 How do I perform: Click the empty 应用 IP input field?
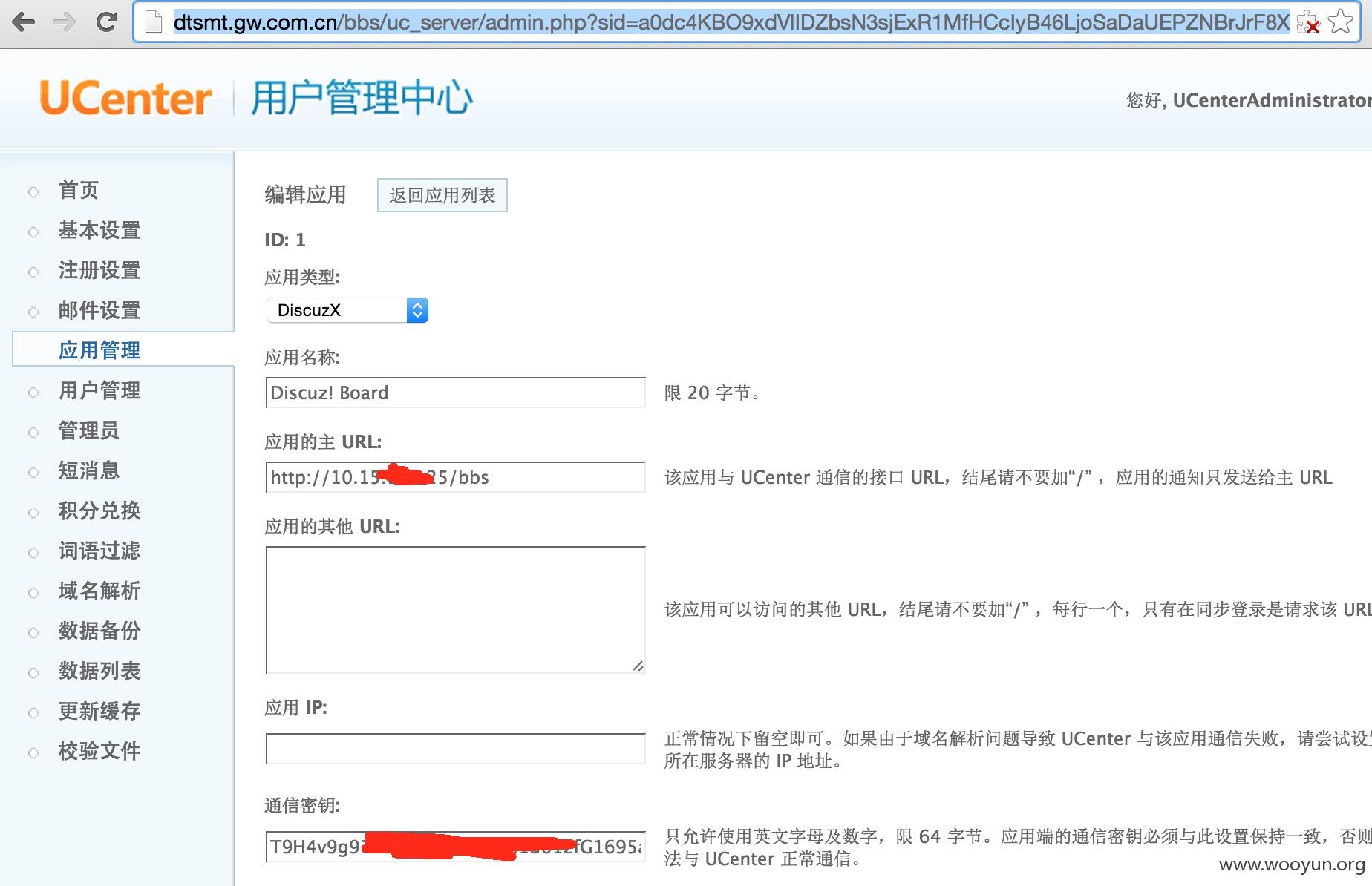point(456,749)
